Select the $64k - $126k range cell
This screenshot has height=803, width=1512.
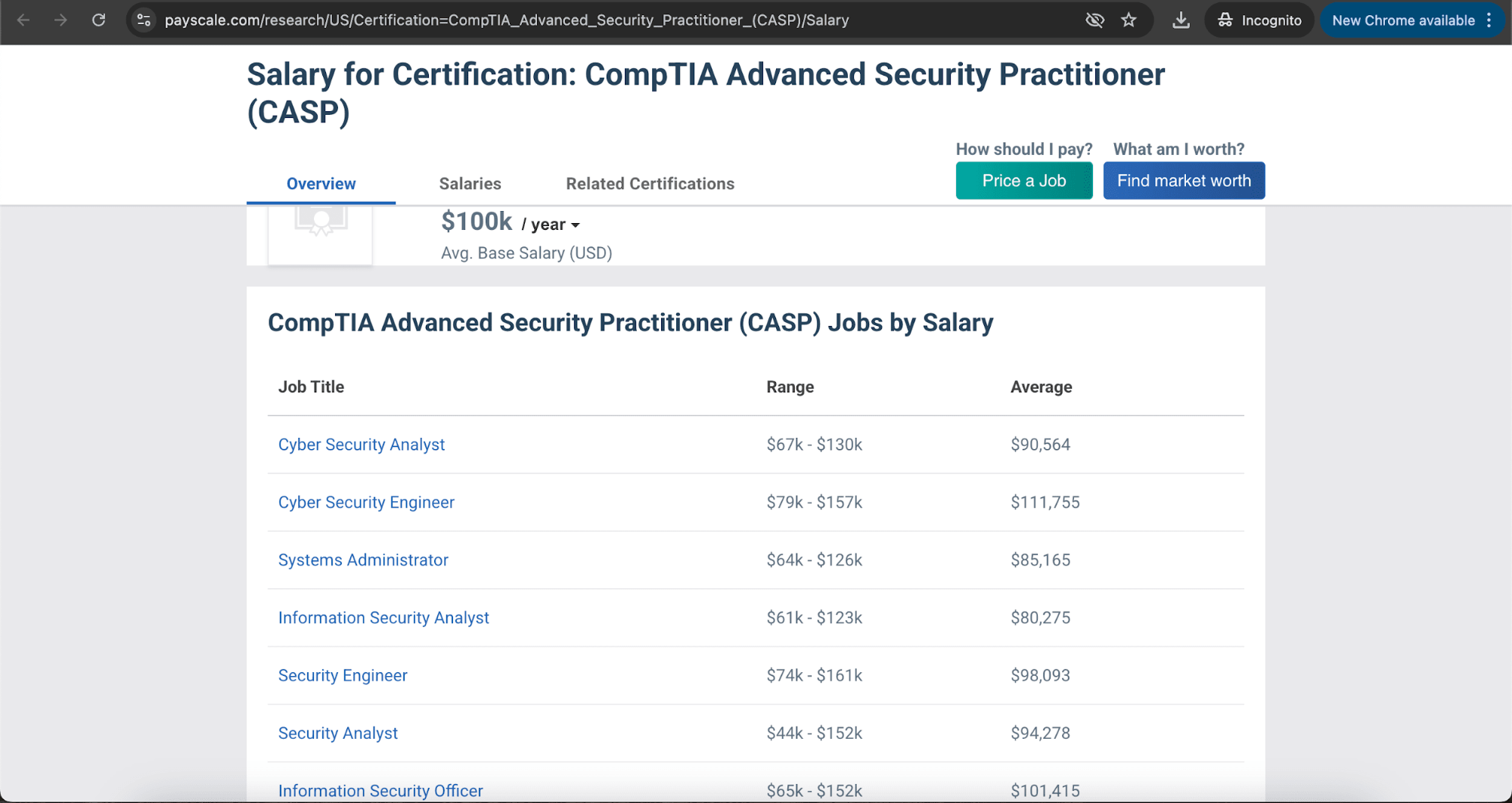coord(814,560)
